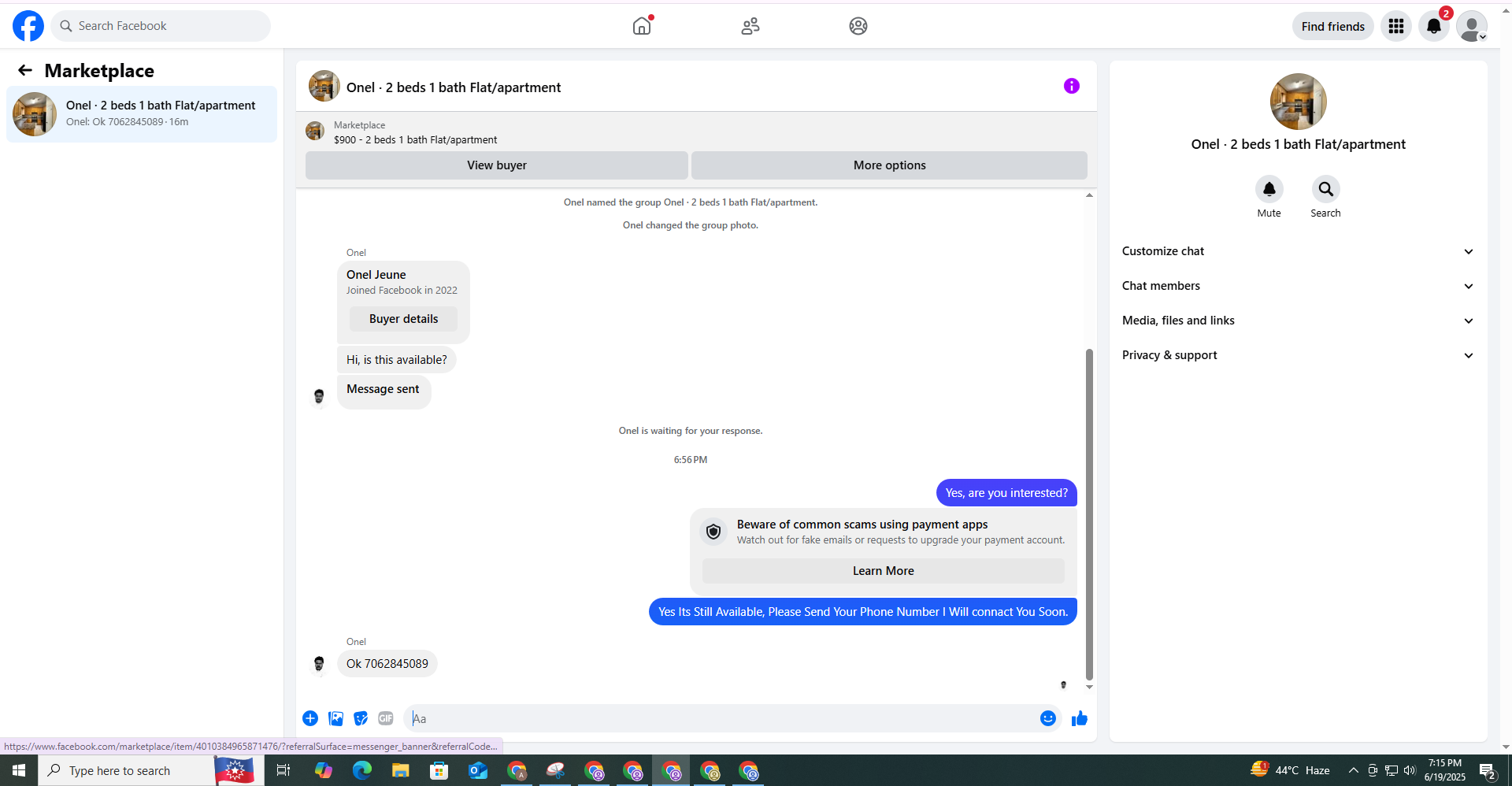The width and height of the screenshot is (1512, 786).
Task: Open the volume control in system tray
Action: coord(1410,770)
